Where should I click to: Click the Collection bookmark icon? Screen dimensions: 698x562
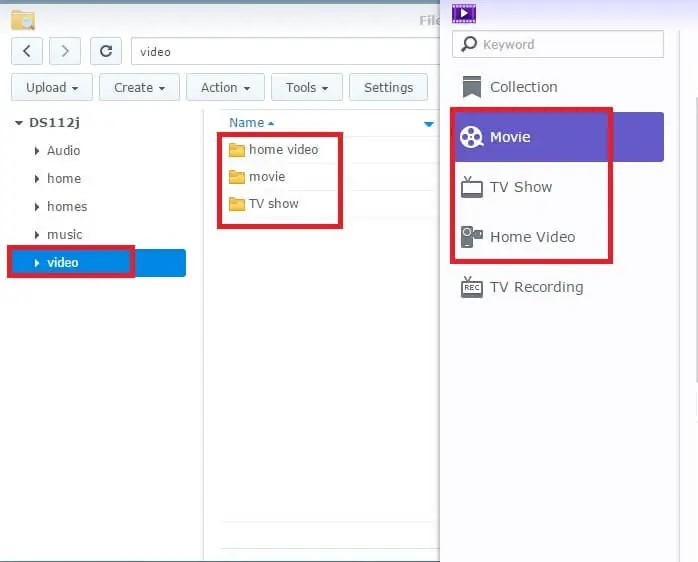(472, 87)
